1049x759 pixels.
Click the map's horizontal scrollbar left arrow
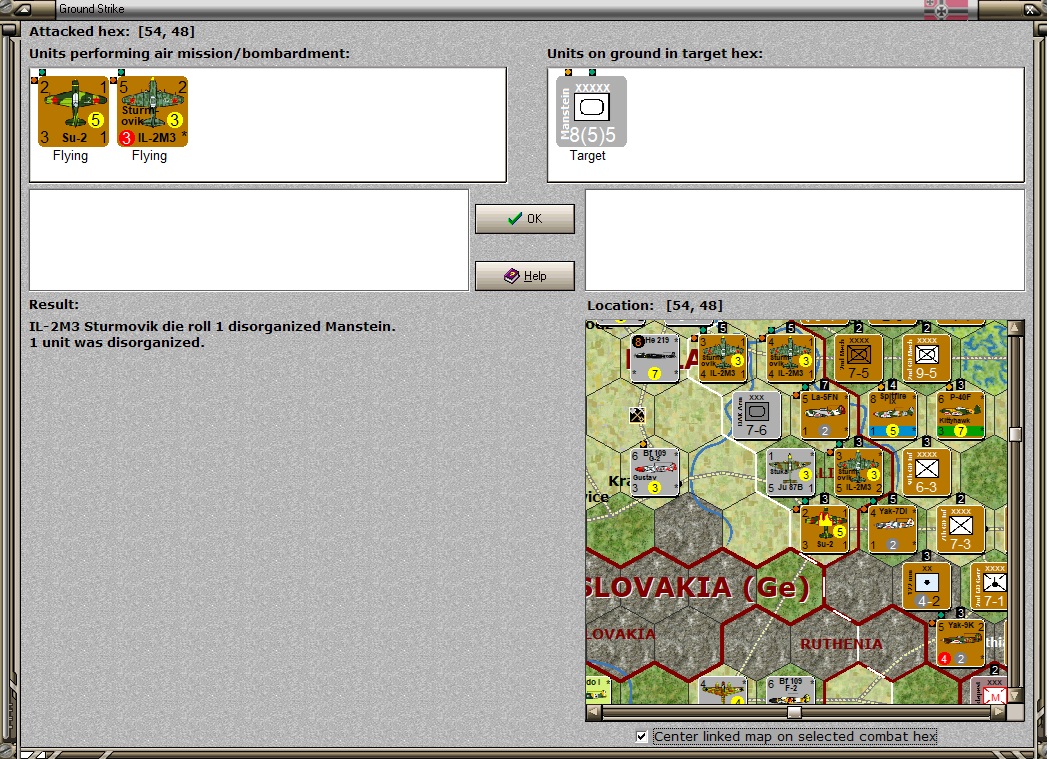(593, 712)
